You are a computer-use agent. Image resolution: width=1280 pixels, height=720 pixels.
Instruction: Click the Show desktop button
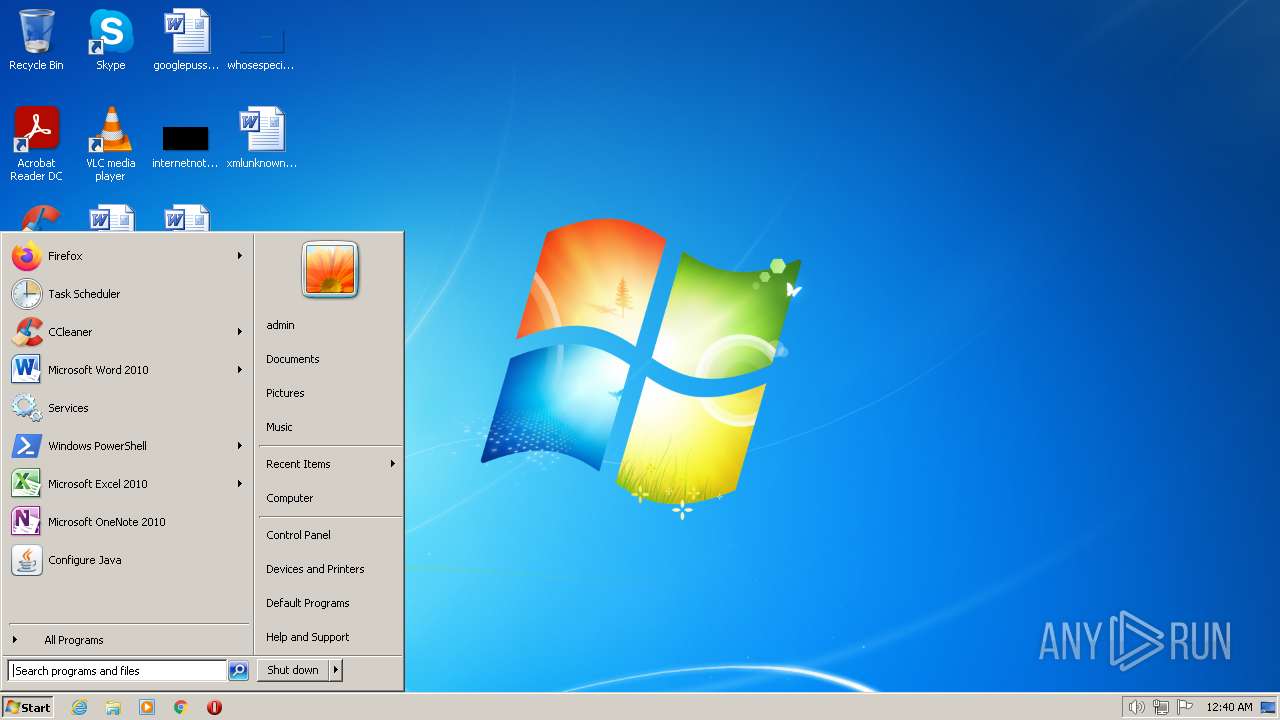(1268, 707)
